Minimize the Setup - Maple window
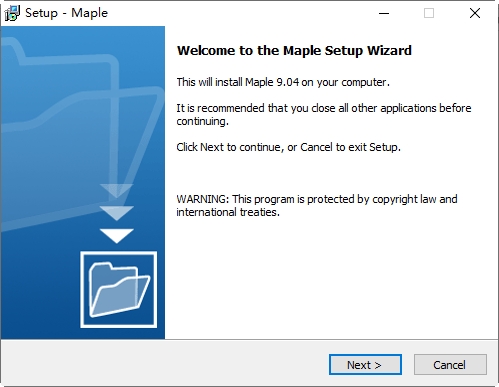Viewport: 499px width, 387px height. point(384,13)
